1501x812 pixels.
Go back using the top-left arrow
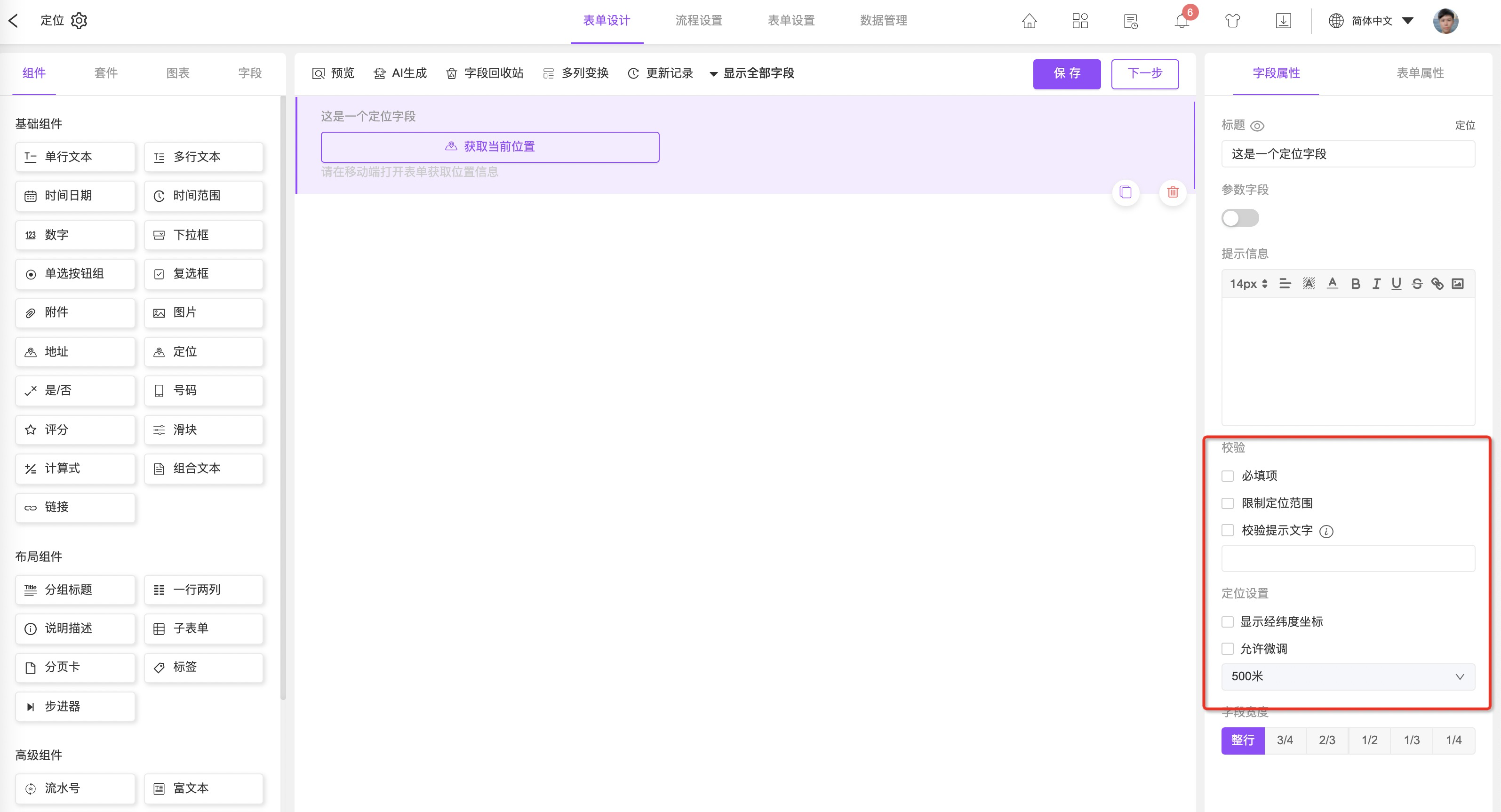(13, 21)
